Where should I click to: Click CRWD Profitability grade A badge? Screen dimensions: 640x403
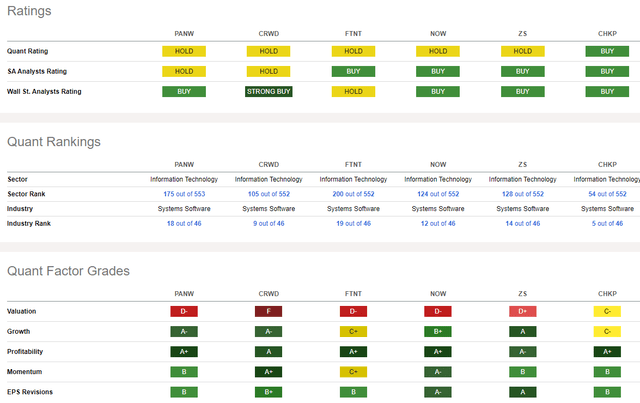coord(269,352)
